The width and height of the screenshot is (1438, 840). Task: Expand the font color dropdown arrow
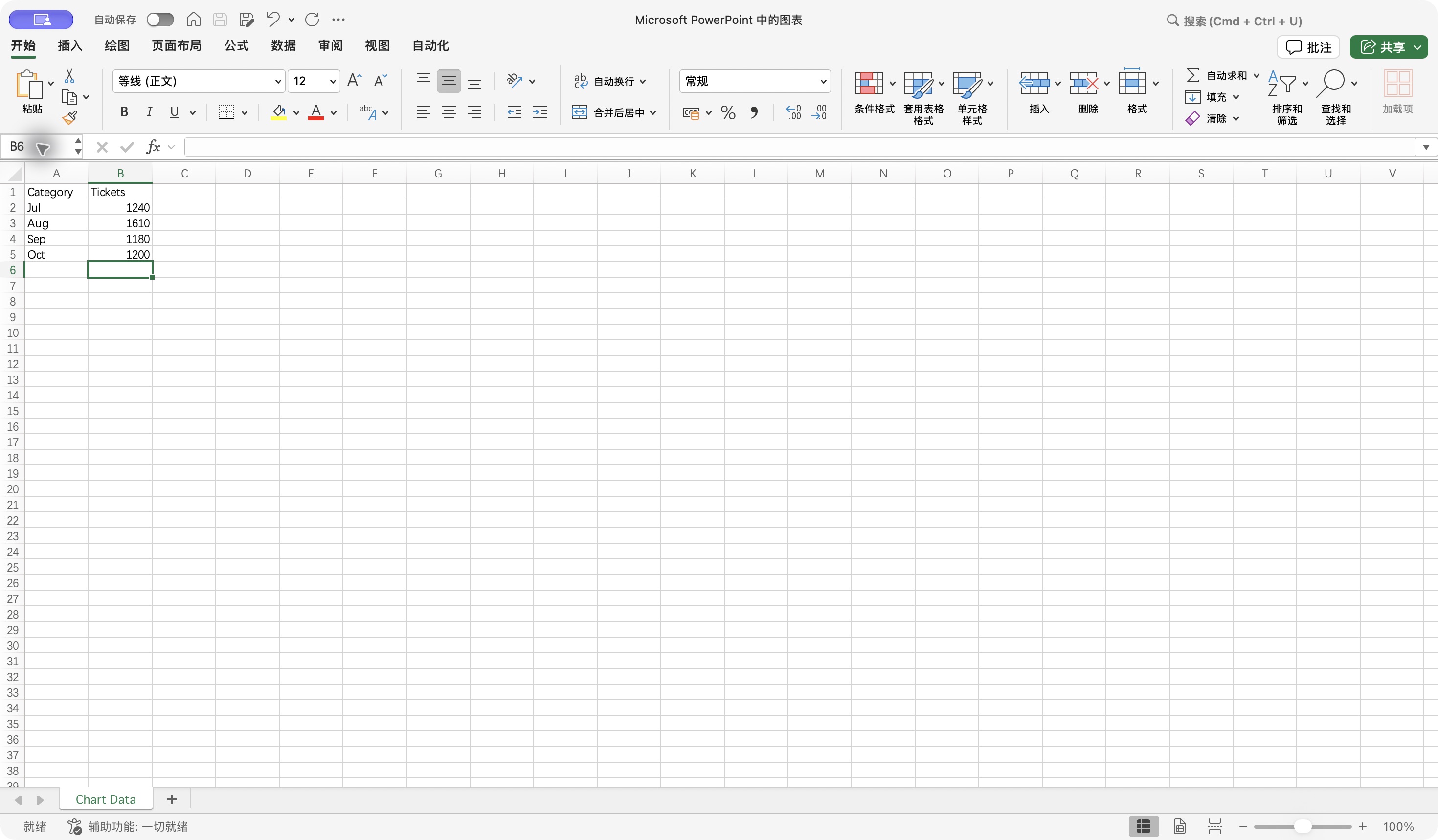click(x=333, y=112)
